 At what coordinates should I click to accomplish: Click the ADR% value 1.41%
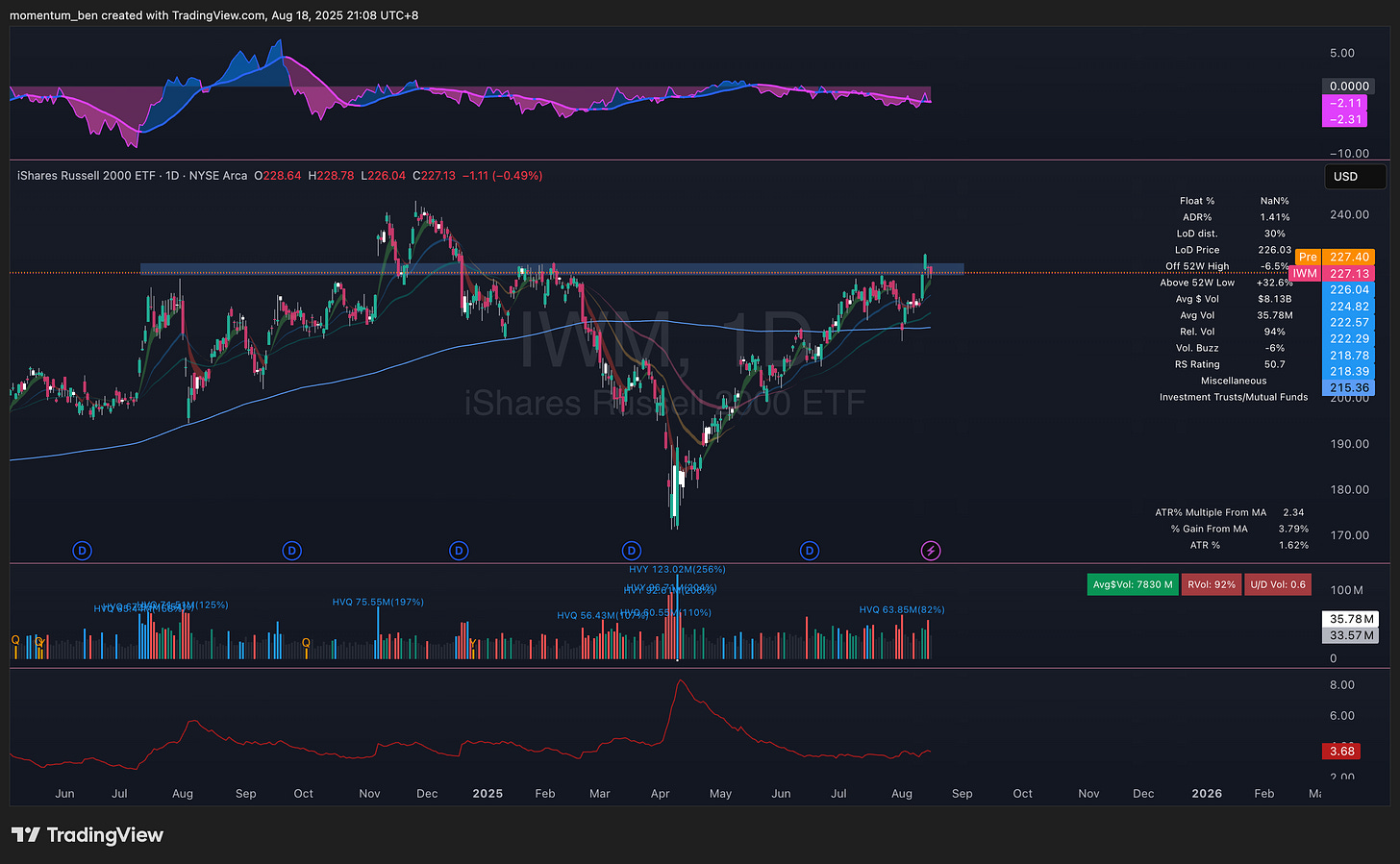pos(1274,217)
